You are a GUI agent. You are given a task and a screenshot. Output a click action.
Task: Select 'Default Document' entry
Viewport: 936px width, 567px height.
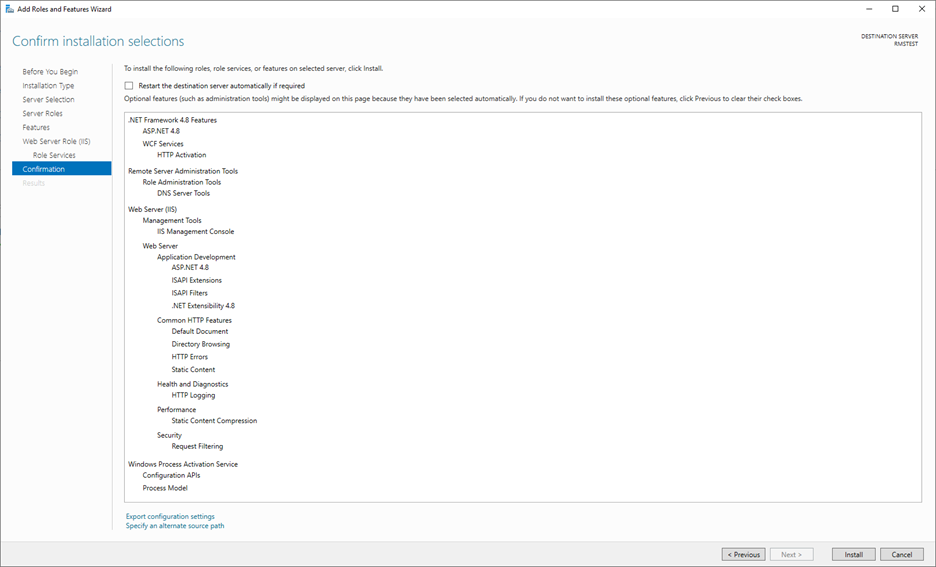(200, 331)
